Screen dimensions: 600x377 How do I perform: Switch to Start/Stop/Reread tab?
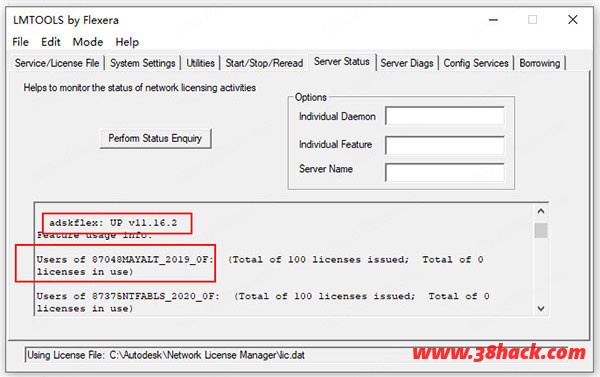(x=264, y=63)
